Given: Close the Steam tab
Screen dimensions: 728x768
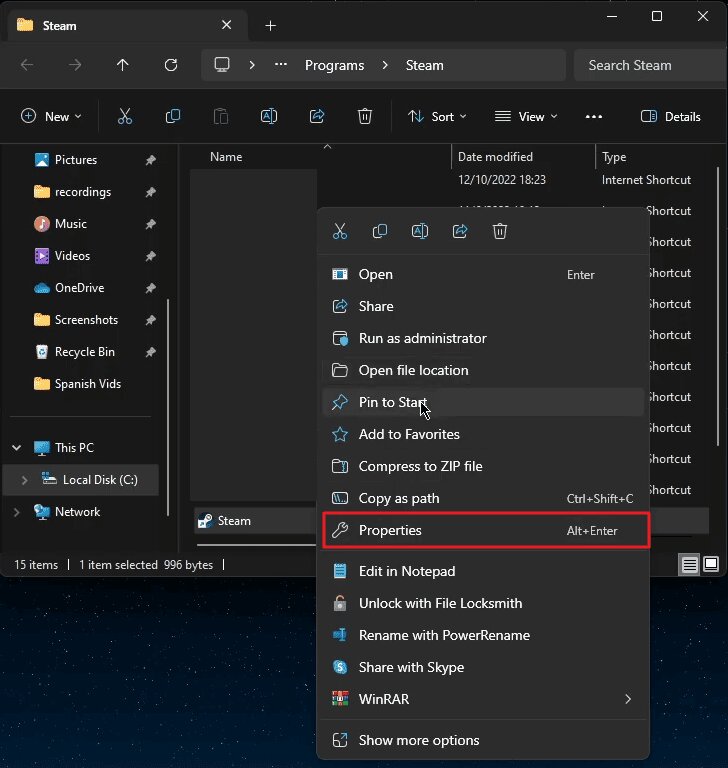Looking at the screenshot, I should pos(226,25).
